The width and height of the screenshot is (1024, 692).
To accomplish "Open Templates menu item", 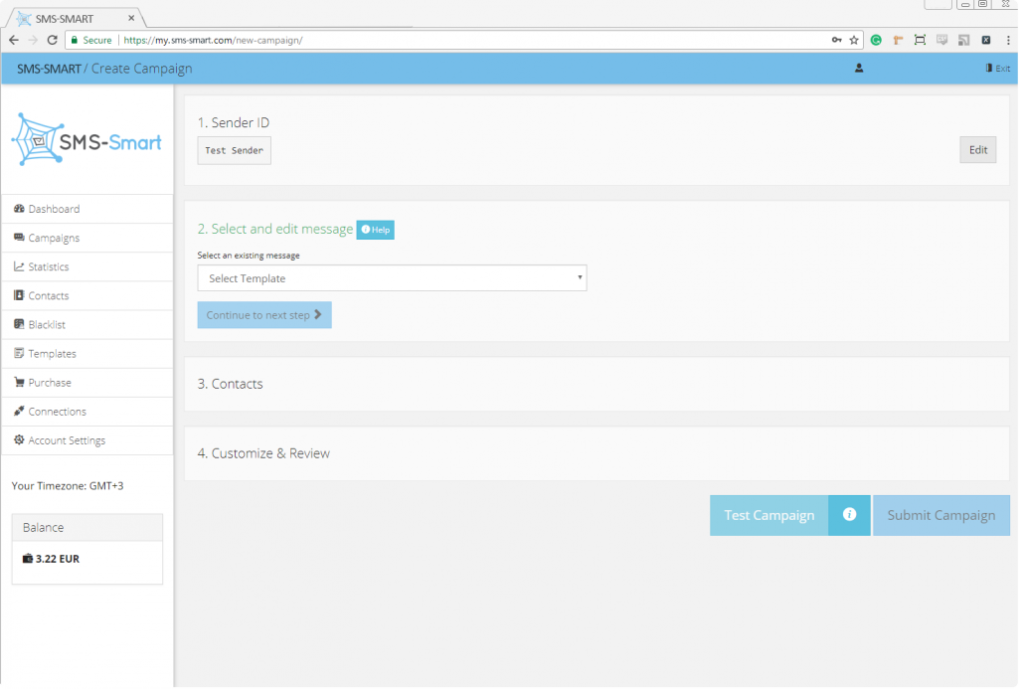I will coord(88,355).
